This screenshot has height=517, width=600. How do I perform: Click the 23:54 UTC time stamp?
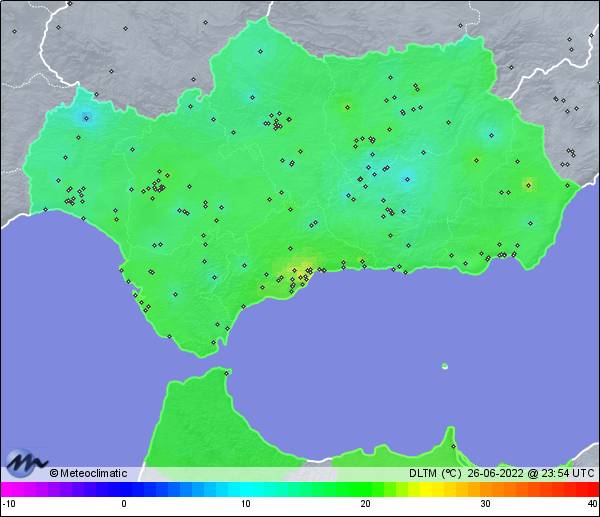(567, 473)
